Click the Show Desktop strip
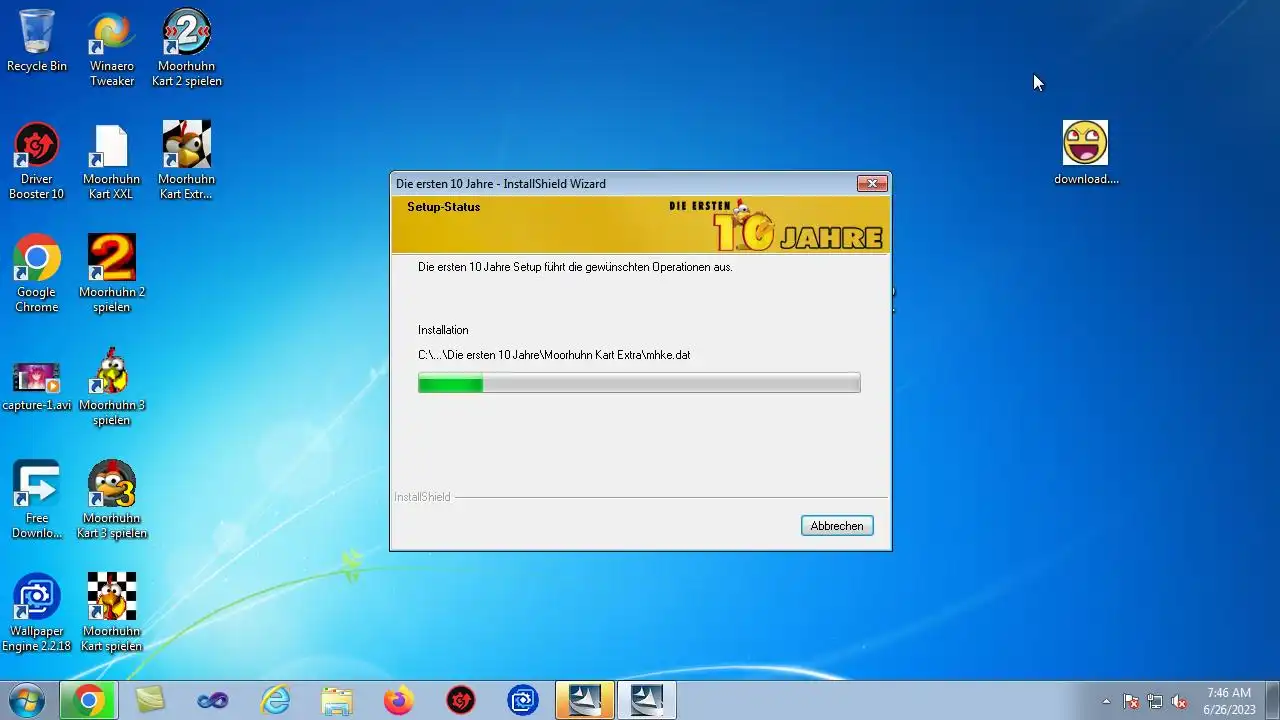 click(x=1272, y=701)
